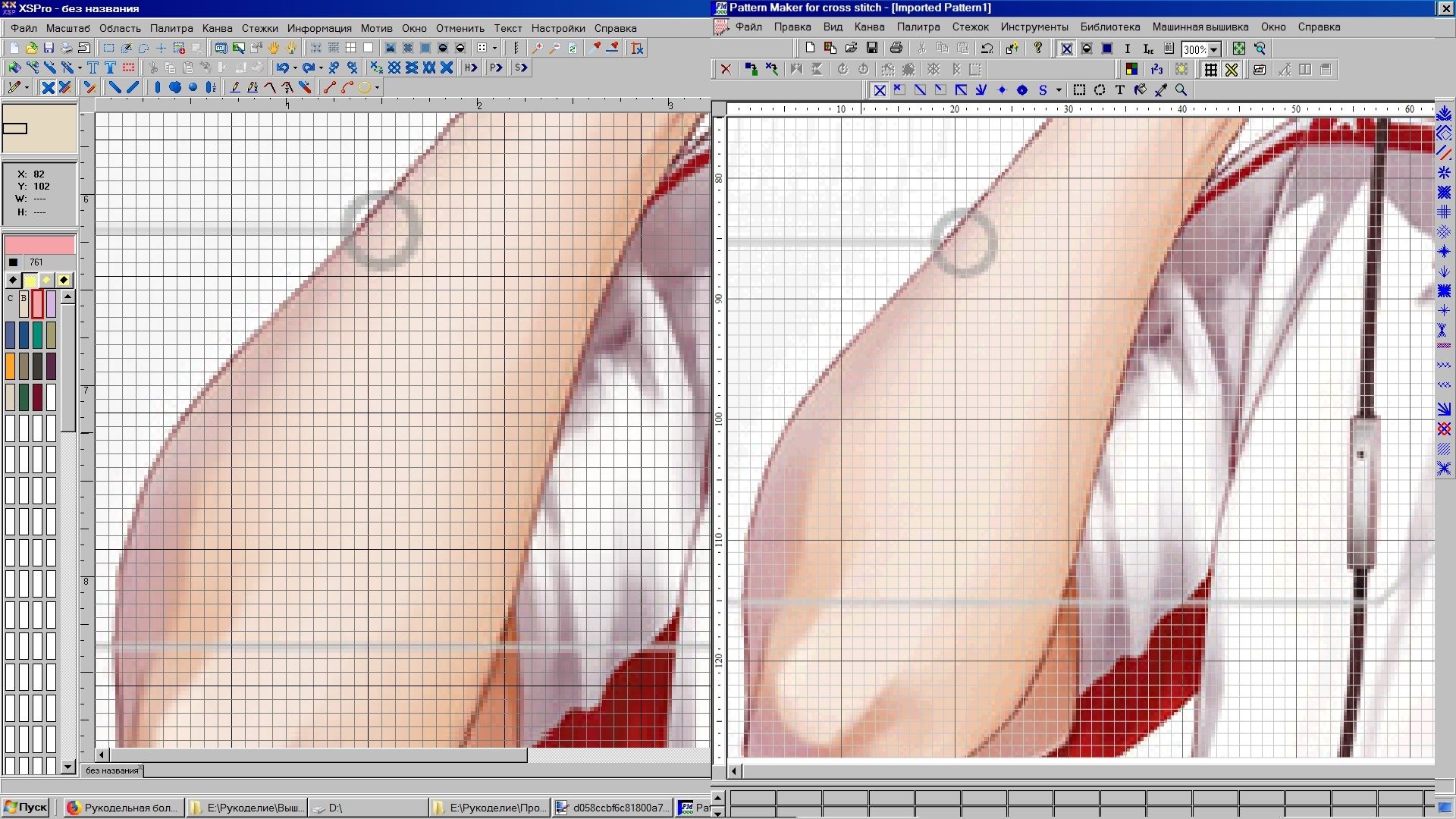The width and height of the screenshot is (1456, 819).
Task: Expand the S stitch type dropdown arrow
Action: (x=1059, y=90)
